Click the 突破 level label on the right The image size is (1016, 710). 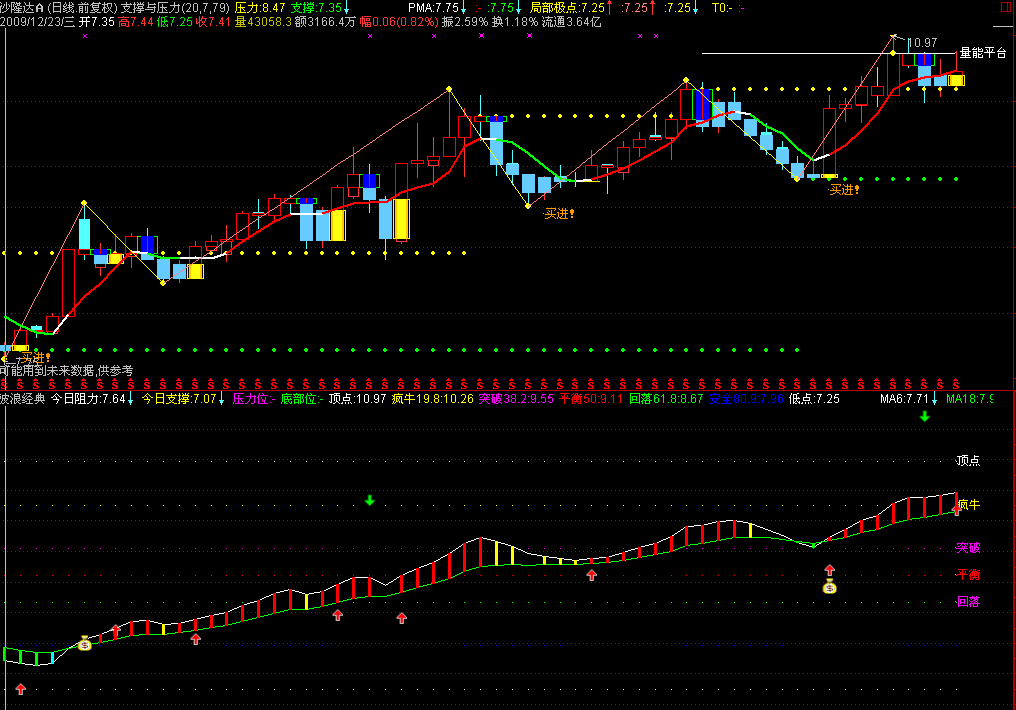[x=968, y=548]
